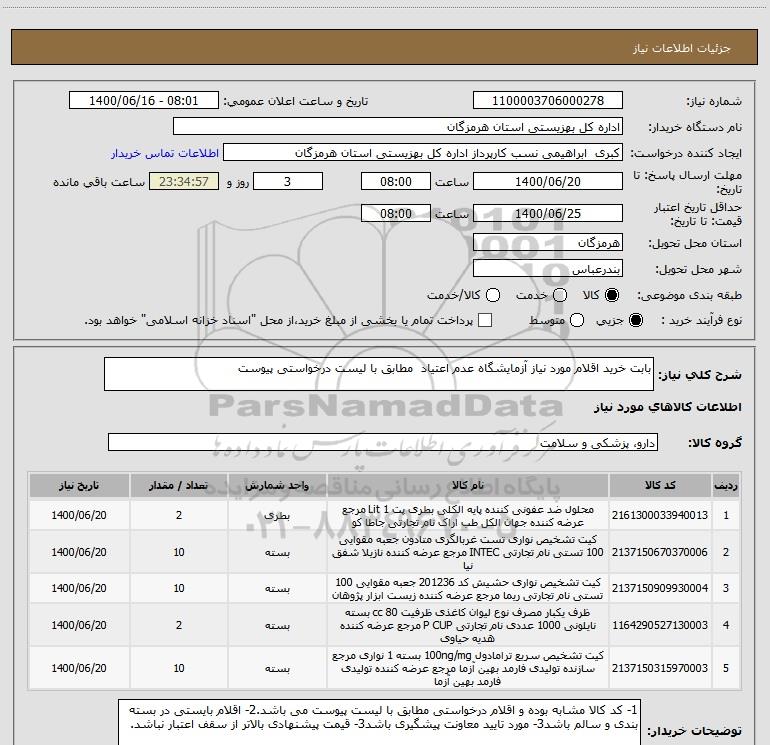770x745 pixels.
Task: Select the کالا/خدمت radio button
Action: coord(493,295)
